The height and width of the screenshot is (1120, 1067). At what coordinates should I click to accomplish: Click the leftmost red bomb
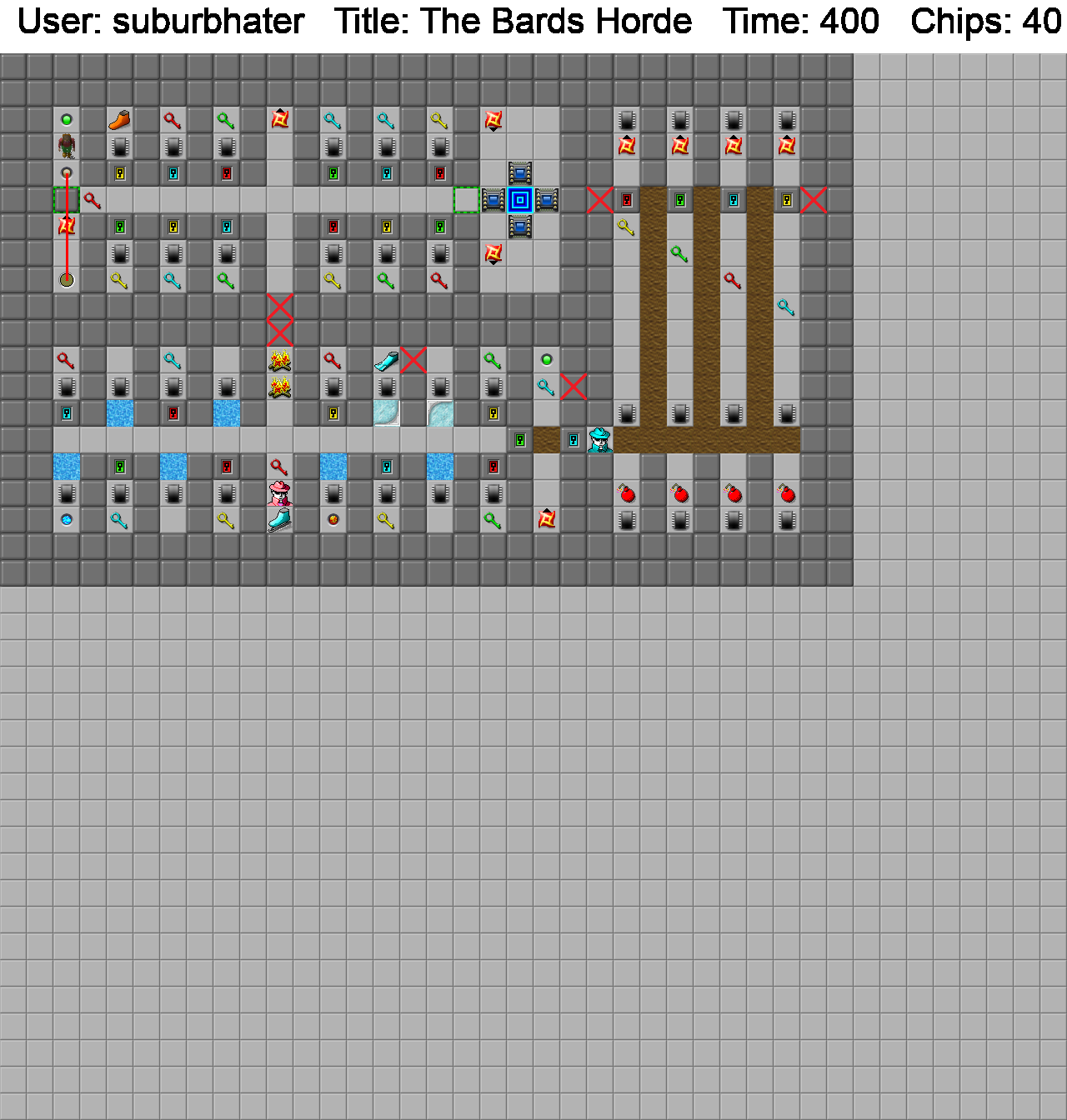click(x=627, y=493)
